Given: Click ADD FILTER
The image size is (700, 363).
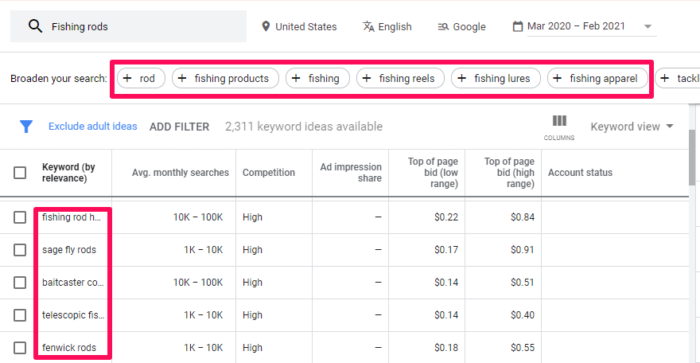Looking at the screenshot, I should [x=179, y=127].
